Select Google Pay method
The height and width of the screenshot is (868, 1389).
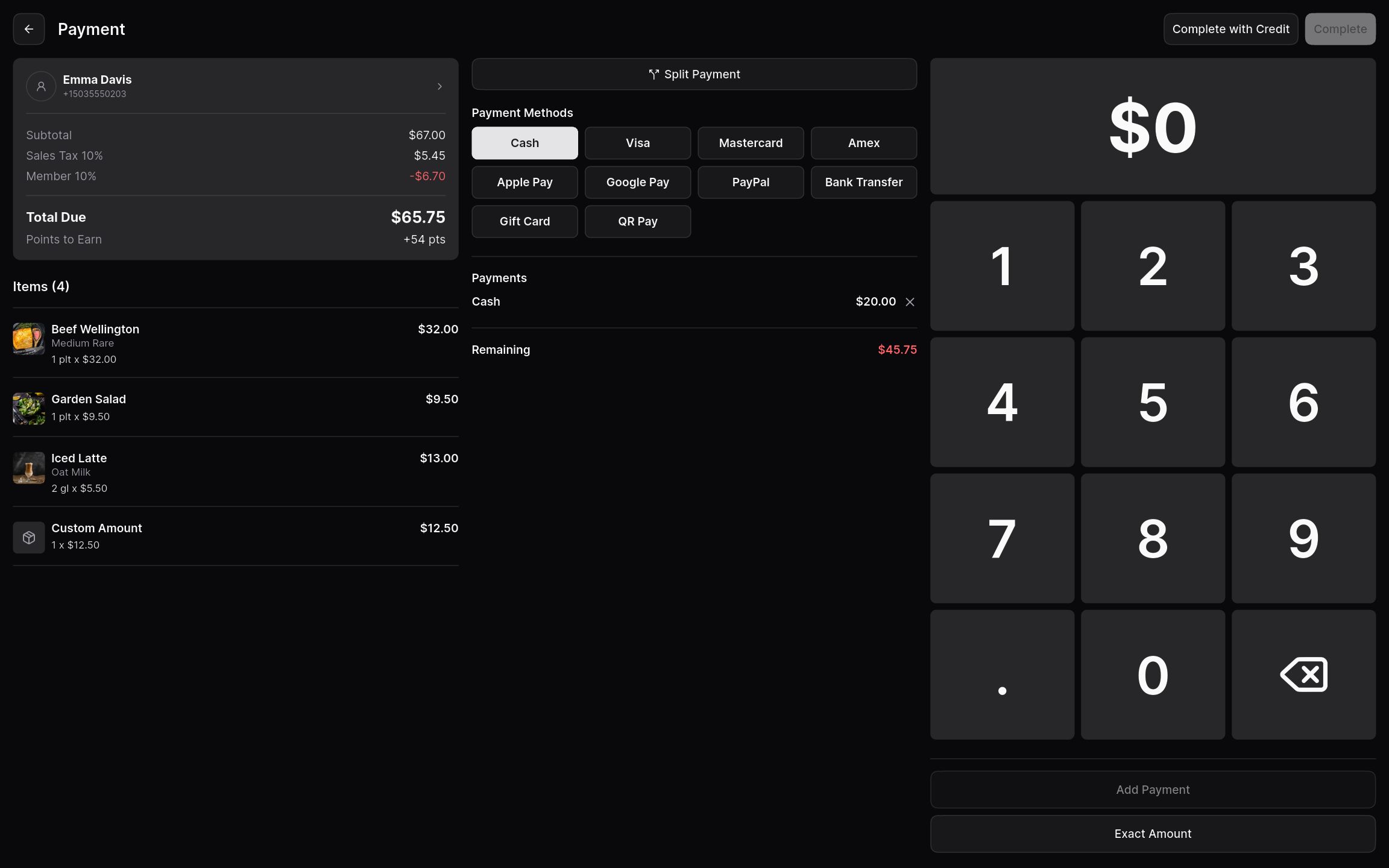click(638, 182)
